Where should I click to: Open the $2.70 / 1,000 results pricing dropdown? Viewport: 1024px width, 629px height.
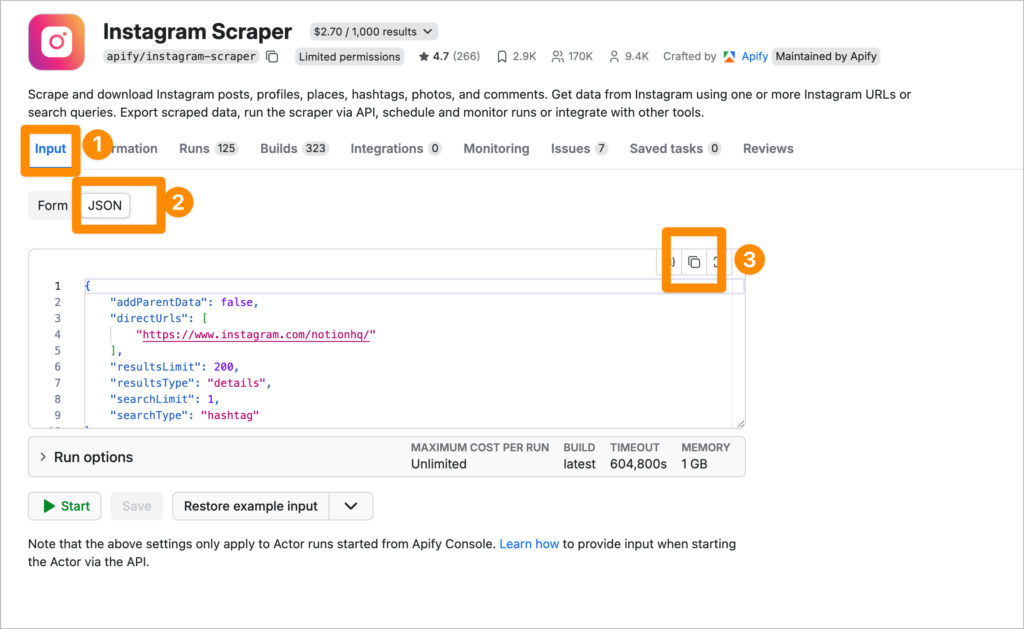pyautogui.click(x=373, y=32)
